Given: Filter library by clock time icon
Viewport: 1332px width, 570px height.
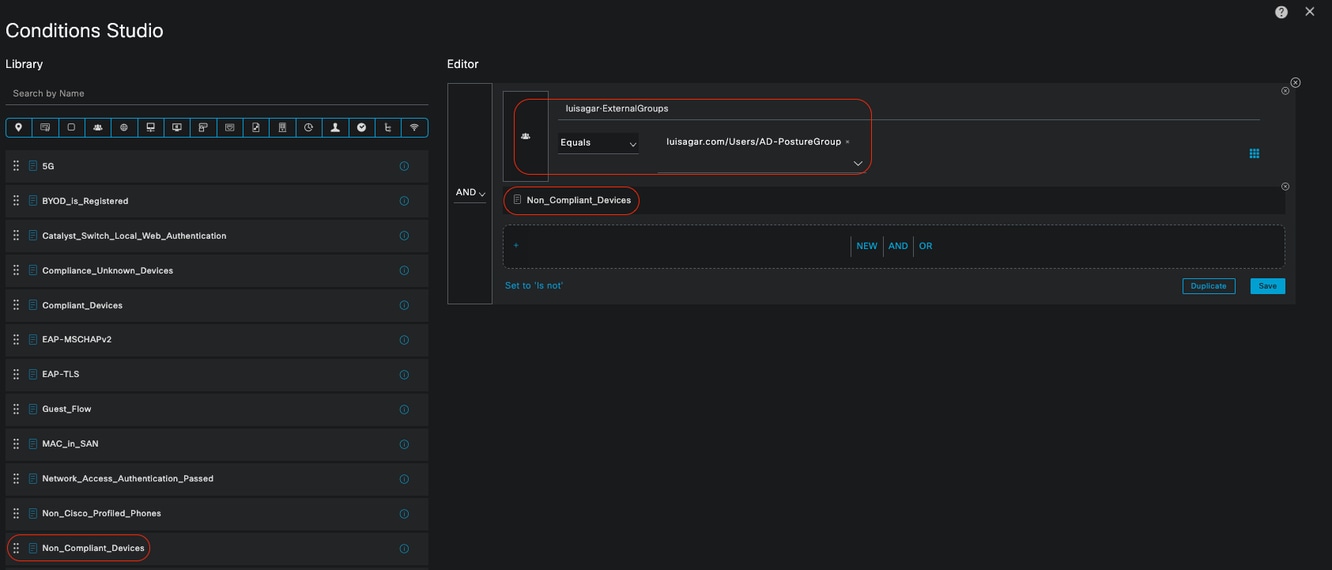Looking at the screenshot, I should [308, 128].
